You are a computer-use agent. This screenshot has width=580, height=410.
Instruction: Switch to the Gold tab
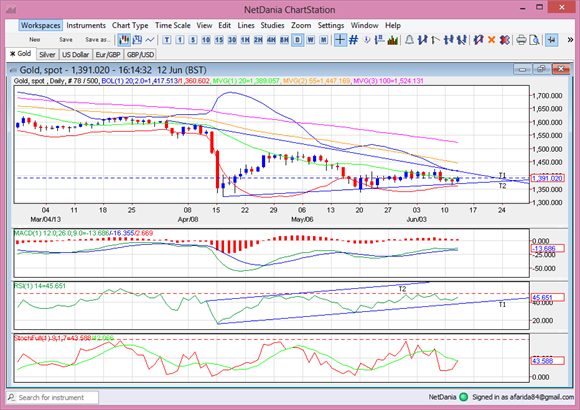coord(21,54)
